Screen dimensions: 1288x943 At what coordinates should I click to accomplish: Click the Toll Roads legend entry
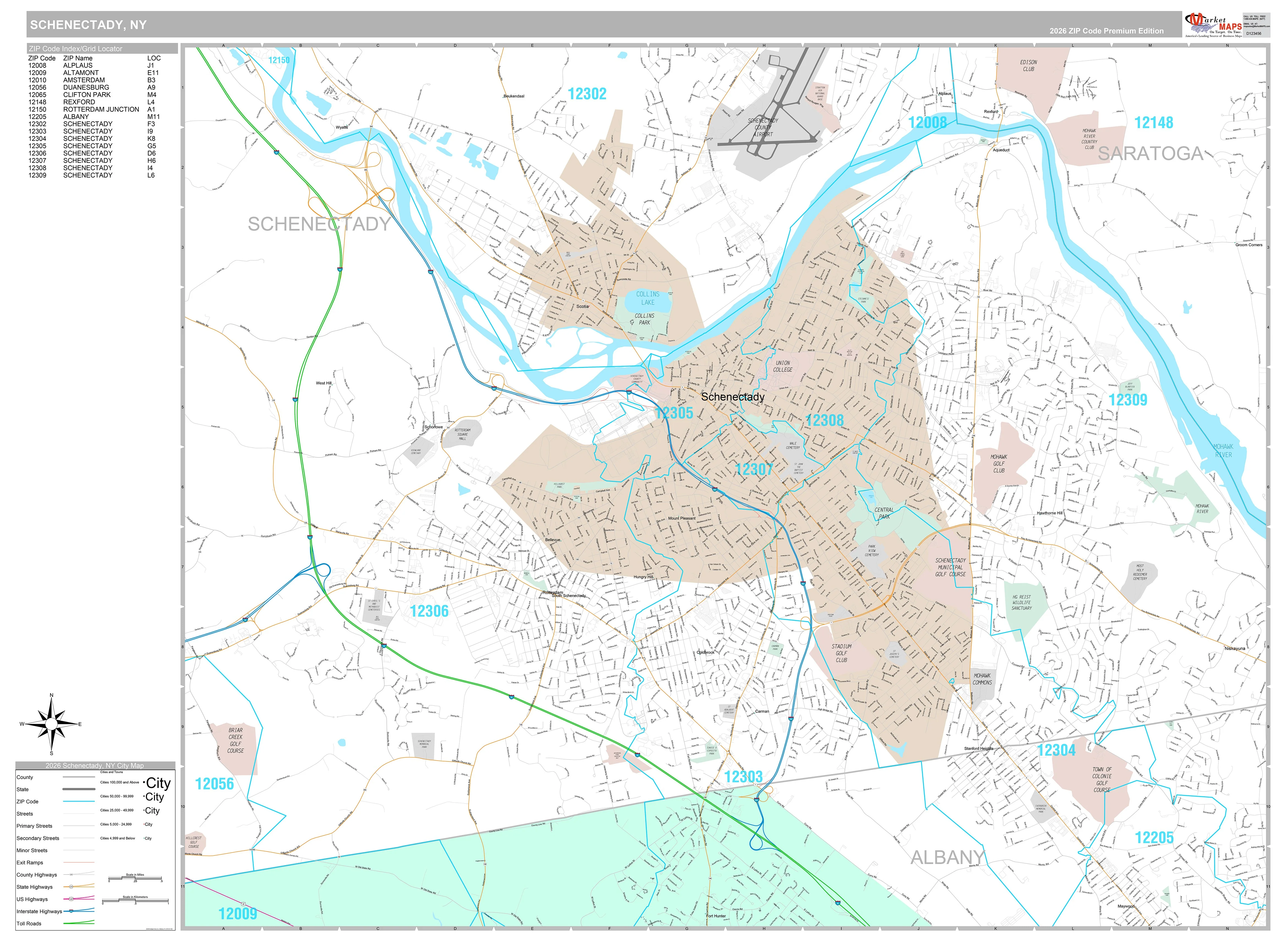[x=55, y=923]
